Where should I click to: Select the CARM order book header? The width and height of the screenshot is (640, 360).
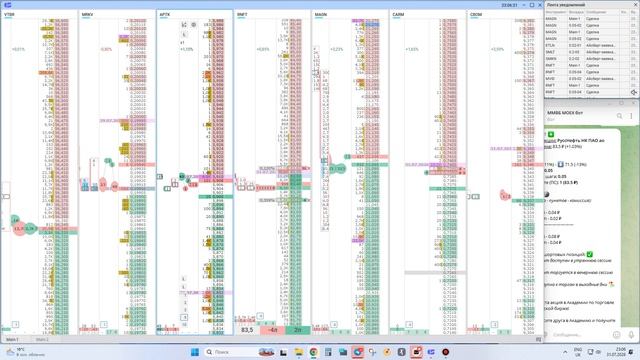pos(398,15)
